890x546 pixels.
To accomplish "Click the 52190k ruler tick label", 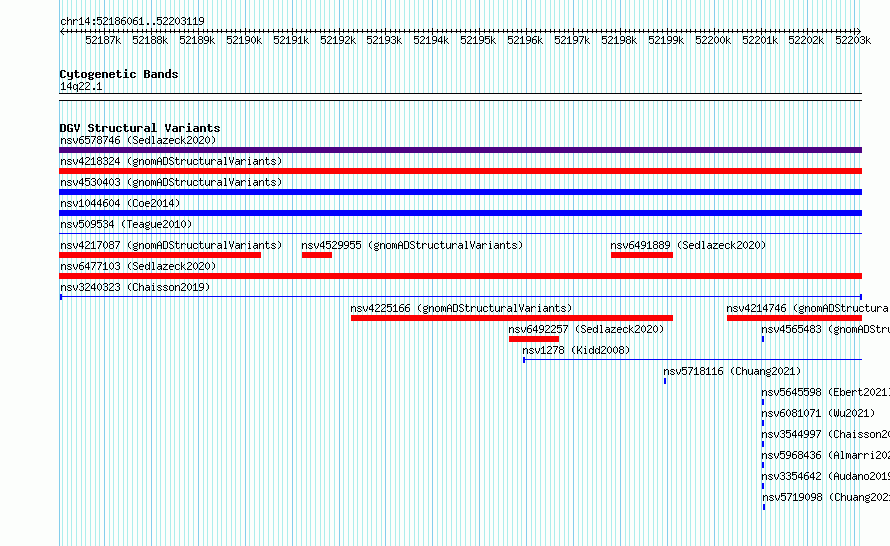I will pyautogui.click(x=244, y=40).
